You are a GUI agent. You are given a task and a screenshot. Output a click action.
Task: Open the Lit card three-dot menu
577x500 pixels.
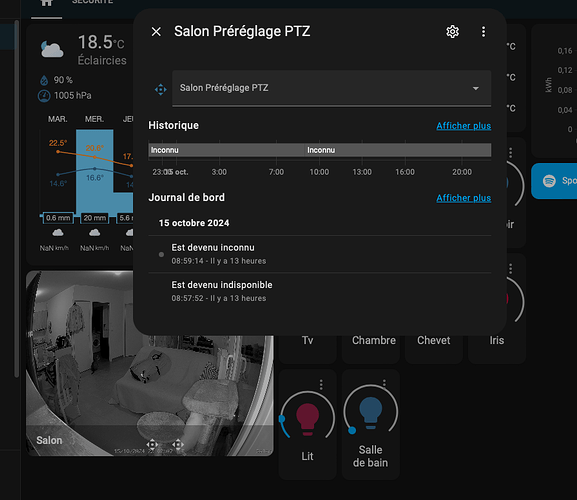pyautogui.click(x=321, y=384)
